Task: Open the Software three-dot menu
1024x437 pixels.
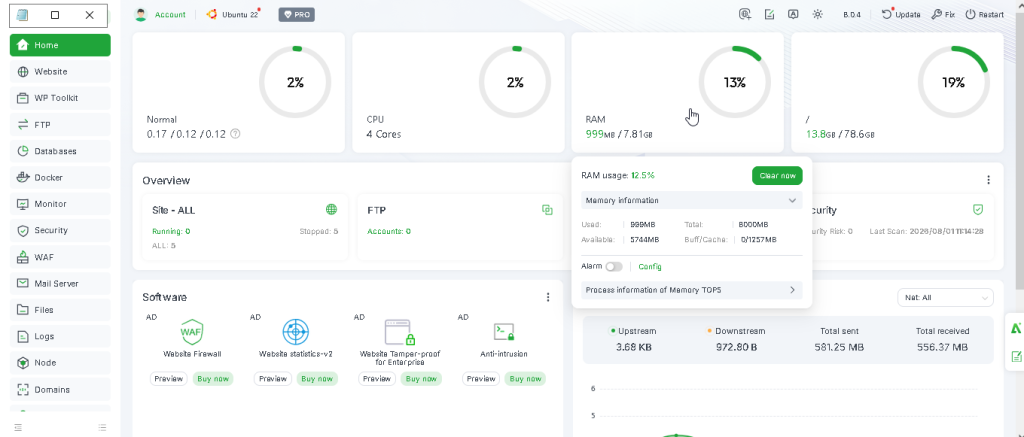Action: (x=548, y=297)
